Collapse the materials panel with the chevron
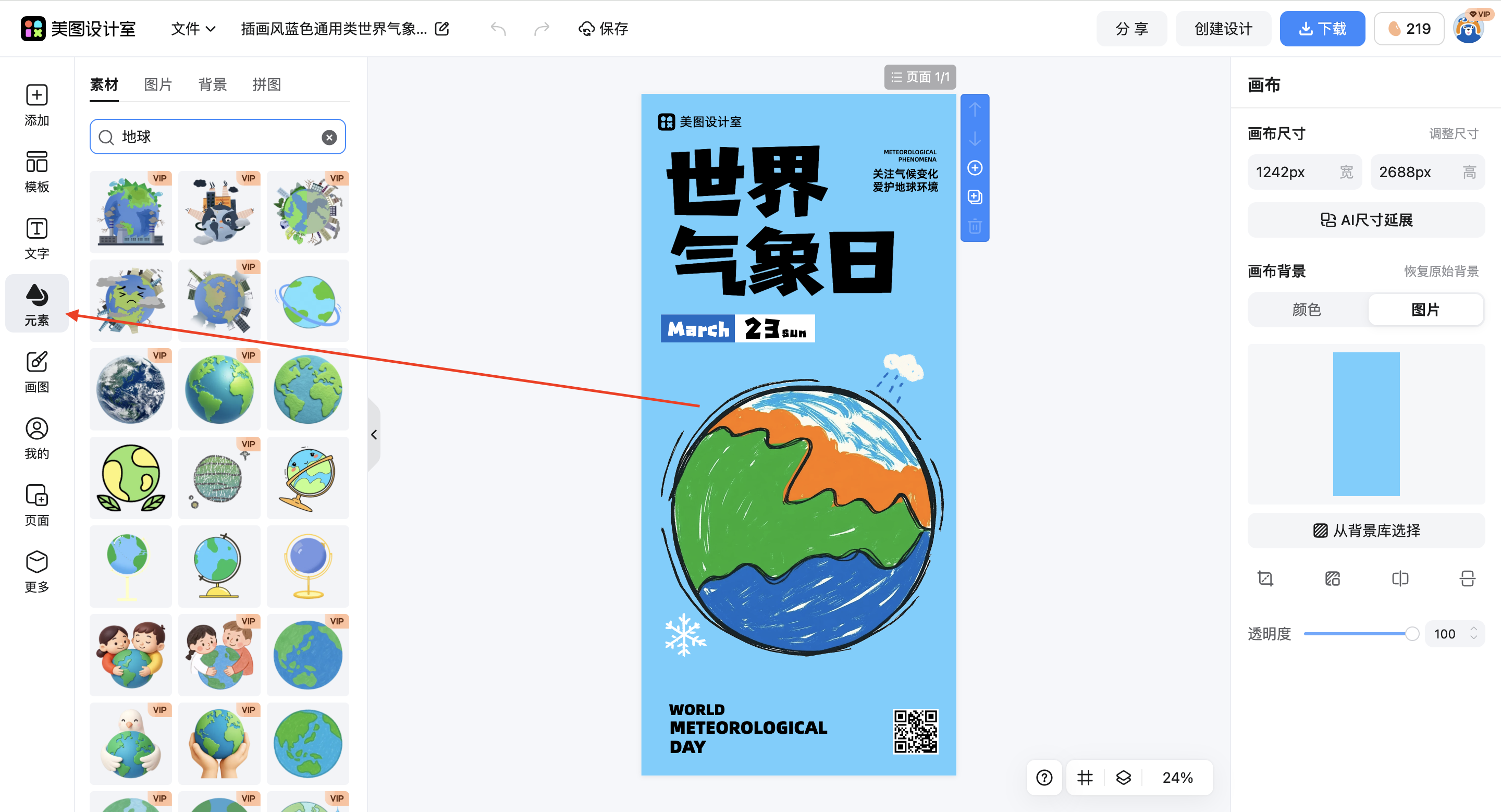1501x812 pixels. (374, 434)
